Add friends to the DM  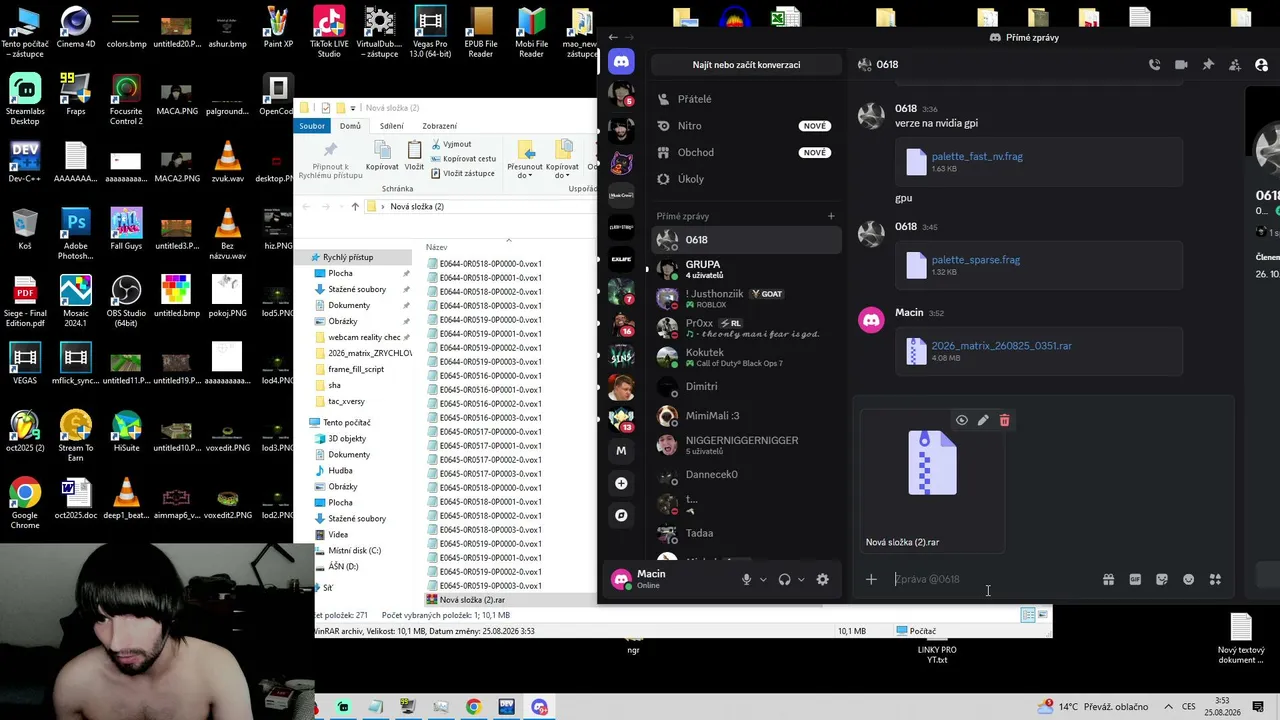(x=1235, y=65)
